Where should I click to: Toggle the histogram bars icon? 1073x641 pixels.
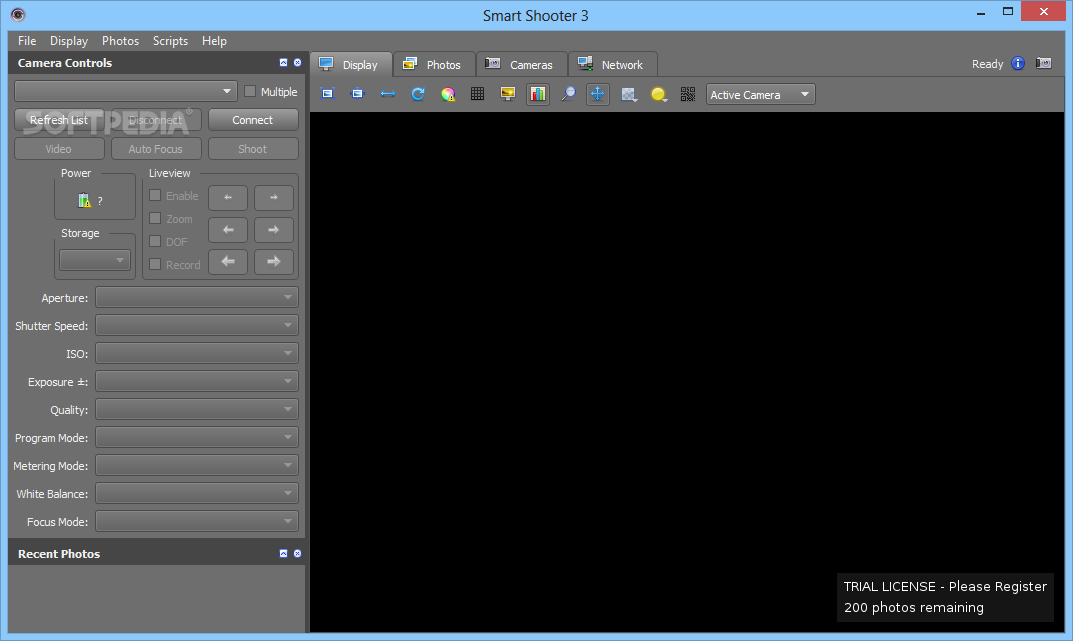[x=538, y=94]
